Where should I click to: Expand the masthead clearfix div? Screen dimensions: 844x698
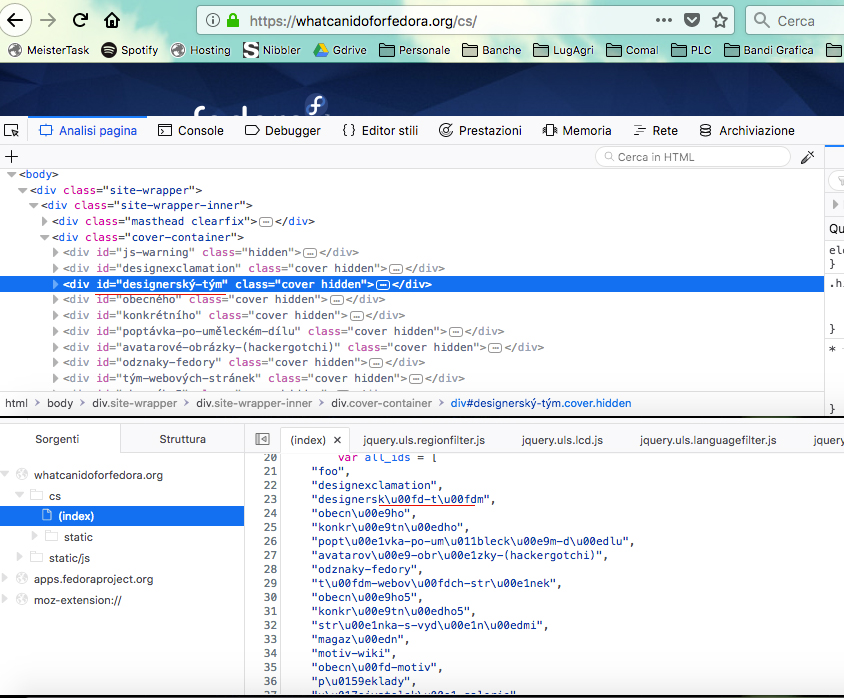point(45,221)
